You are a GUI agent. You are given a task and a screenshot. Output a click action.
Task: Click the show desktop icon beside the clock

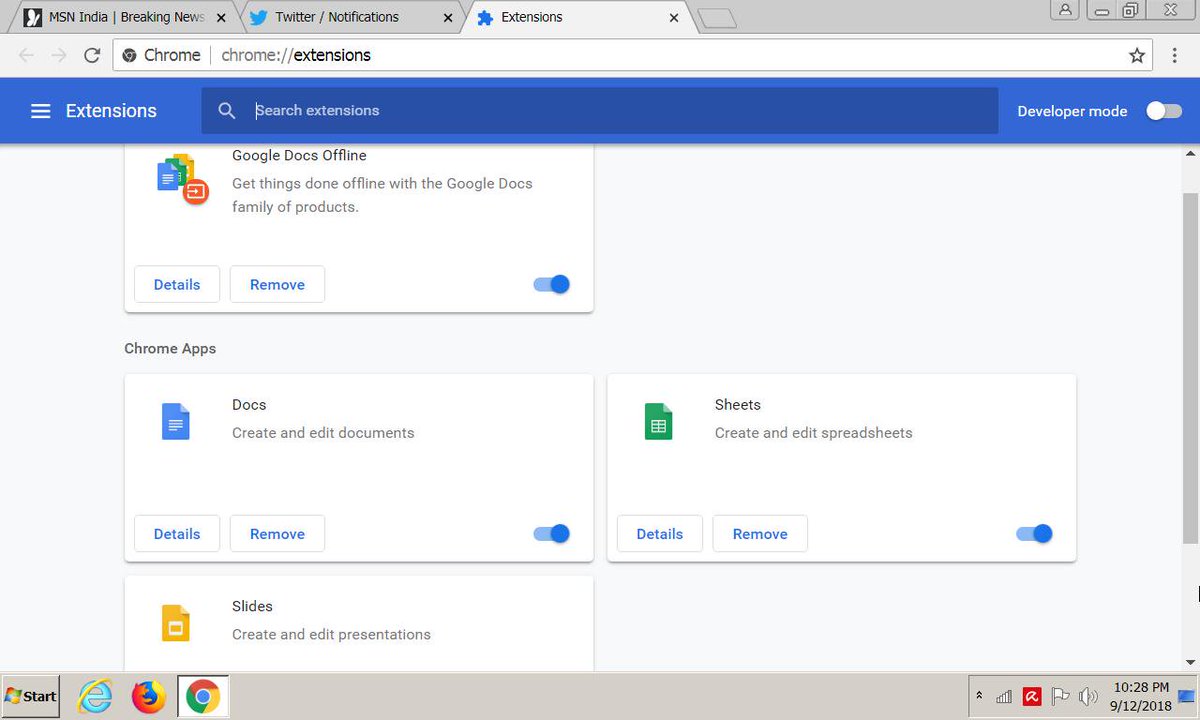(x=1187, y=696)
